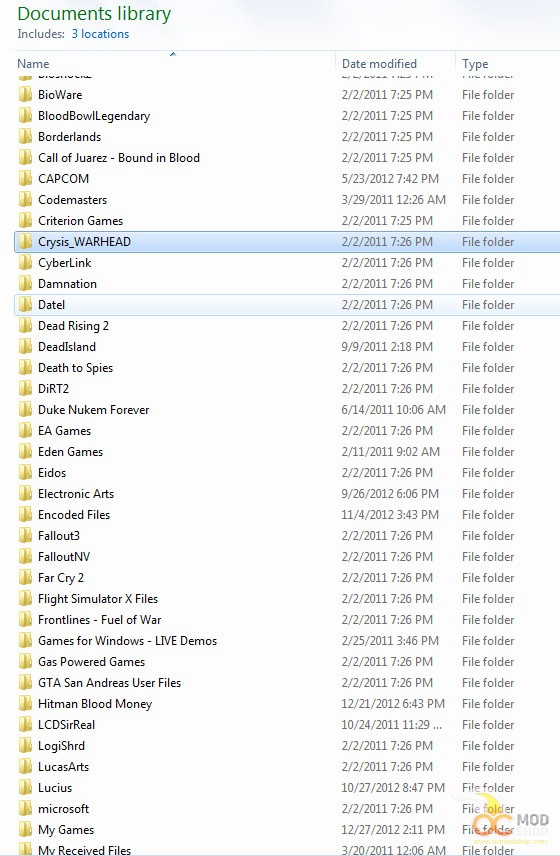Click the BioWare folder icon
560x856 pixels.
coord(25,95)
